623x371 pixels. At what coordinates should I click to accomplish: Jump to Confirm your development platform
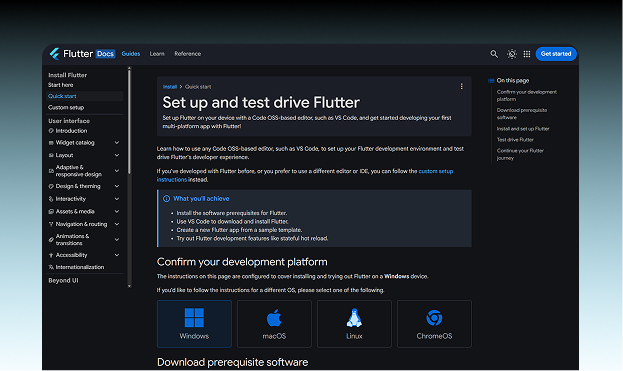526,96
